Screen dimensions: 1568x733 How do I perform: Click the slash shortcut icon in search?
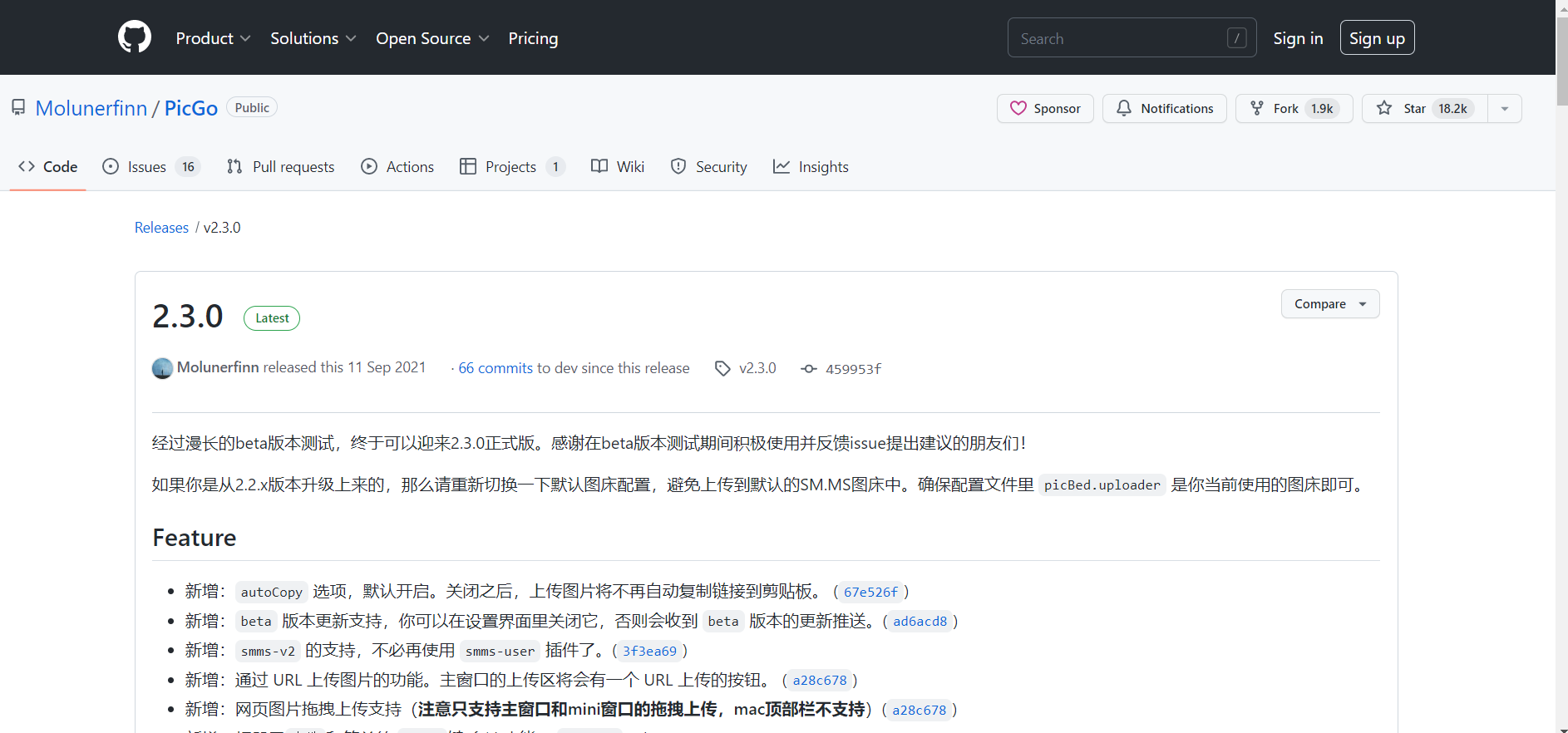pos(1236,38)
